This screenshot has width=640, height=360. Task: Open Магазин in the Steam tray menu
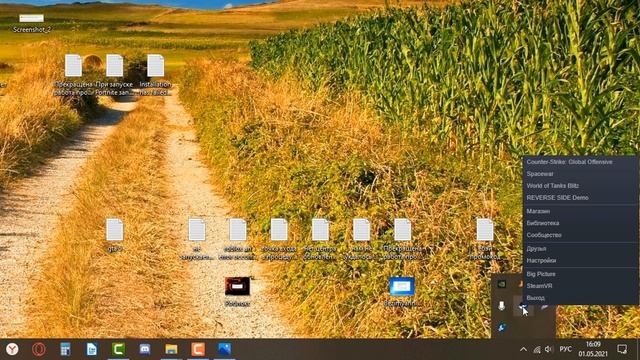[x=580, y=211]
